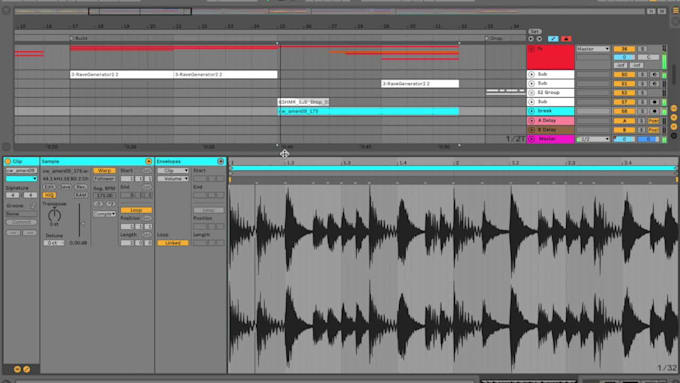The image size is (680, 383).
Task: Click the red button above the Tx track
Action: [x=566, y=39]
